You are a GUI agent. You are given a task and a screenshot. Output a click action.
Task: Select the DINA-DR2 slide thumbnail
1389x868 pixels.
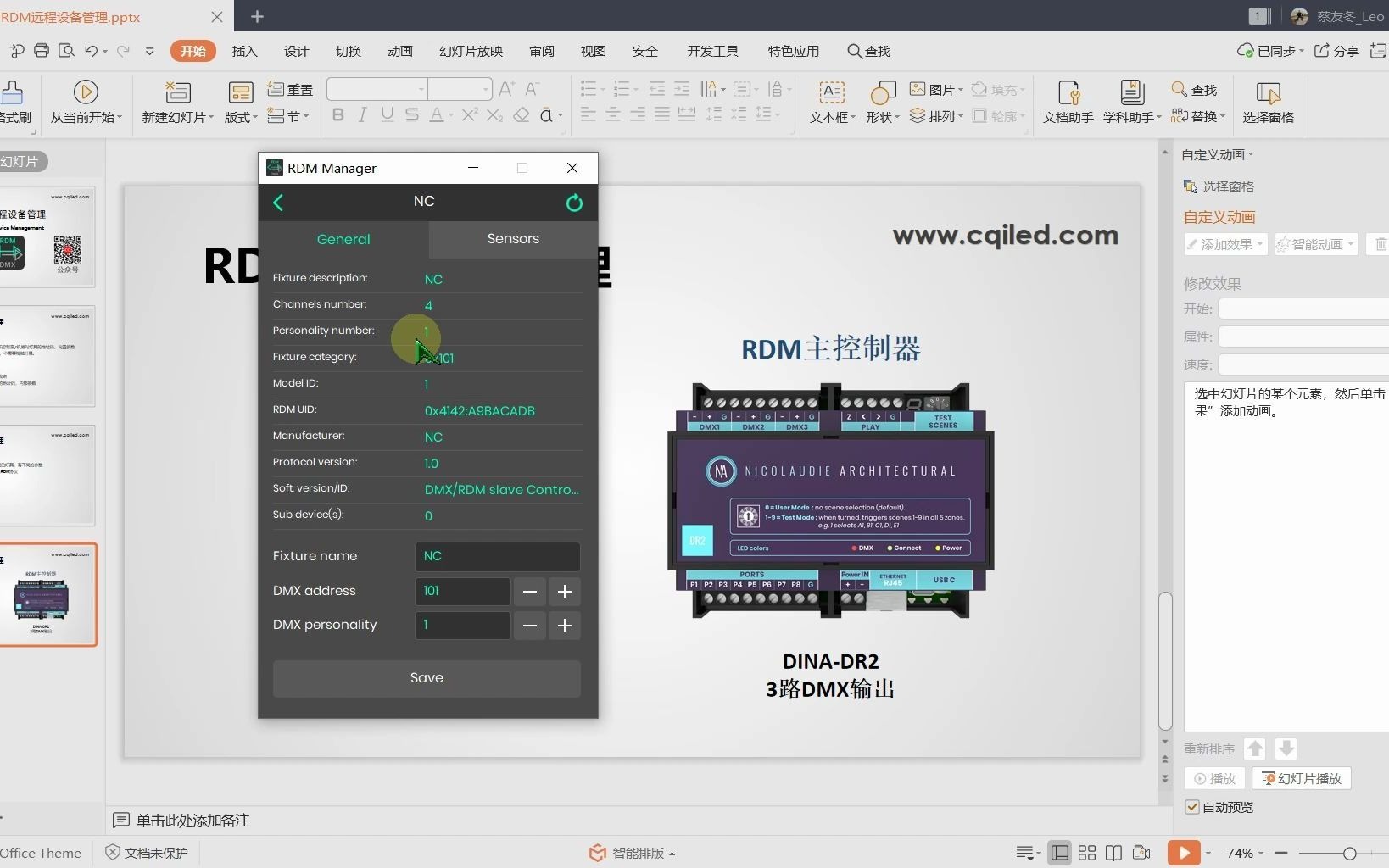(x=48, y=594)
